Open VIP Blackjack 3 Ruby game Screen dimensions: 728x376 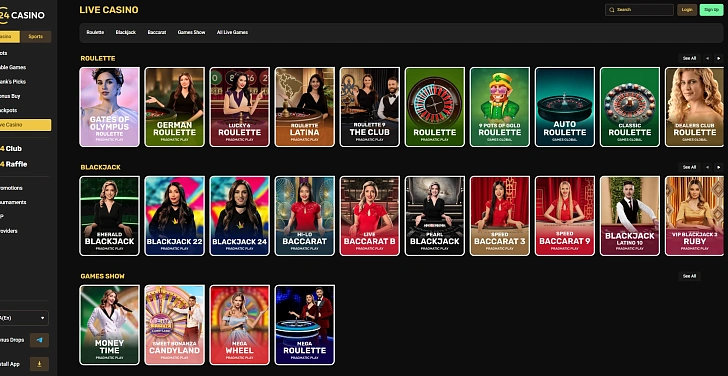695,216
